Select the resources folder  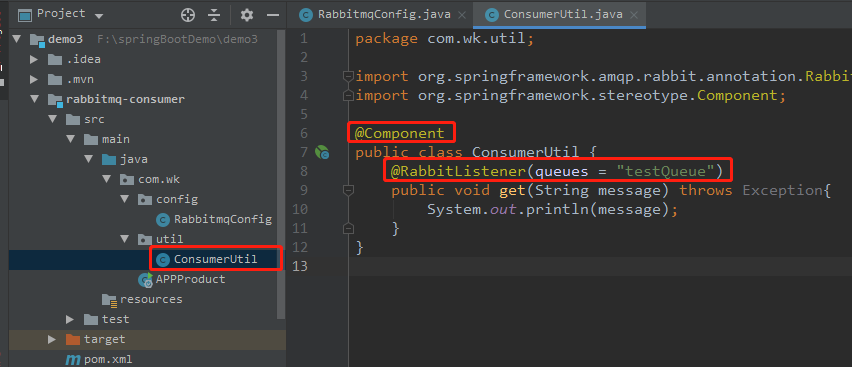click(151, 300)
